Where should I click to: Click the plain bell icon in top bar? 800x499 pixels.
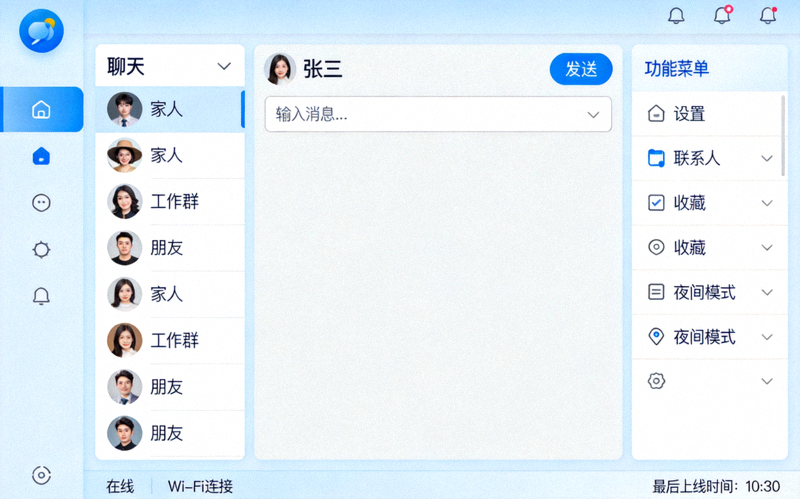[676, 16]
